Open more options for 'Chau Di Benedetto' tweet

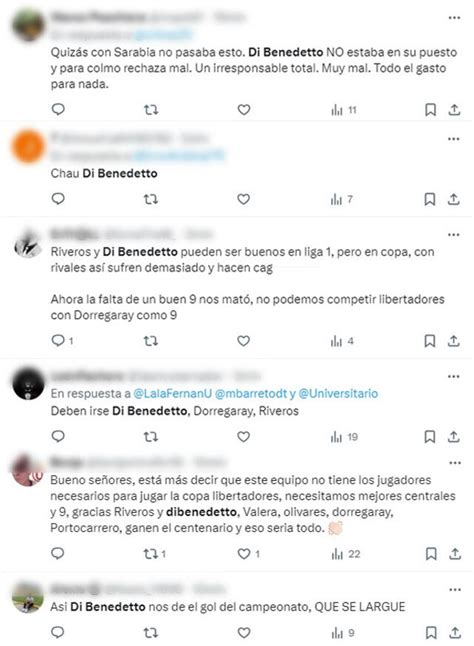tap(453, 139)
